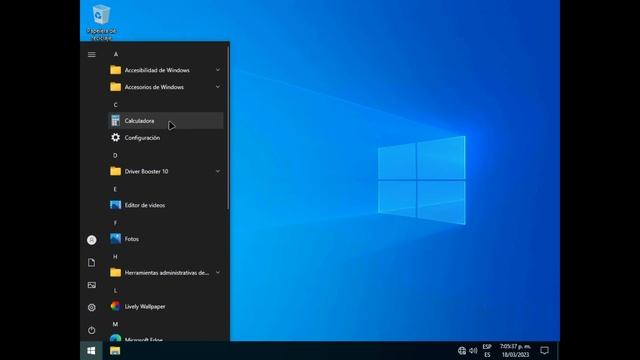The width and height of the screenshot is (640, 360).
Task: Select the letter C group header
Action: point(116,105)
